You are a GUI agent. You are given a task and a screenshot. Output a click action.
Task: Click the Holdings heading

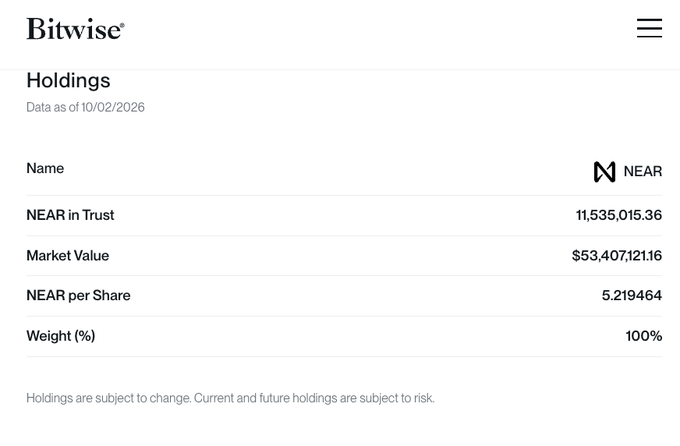tap(69, 80)
